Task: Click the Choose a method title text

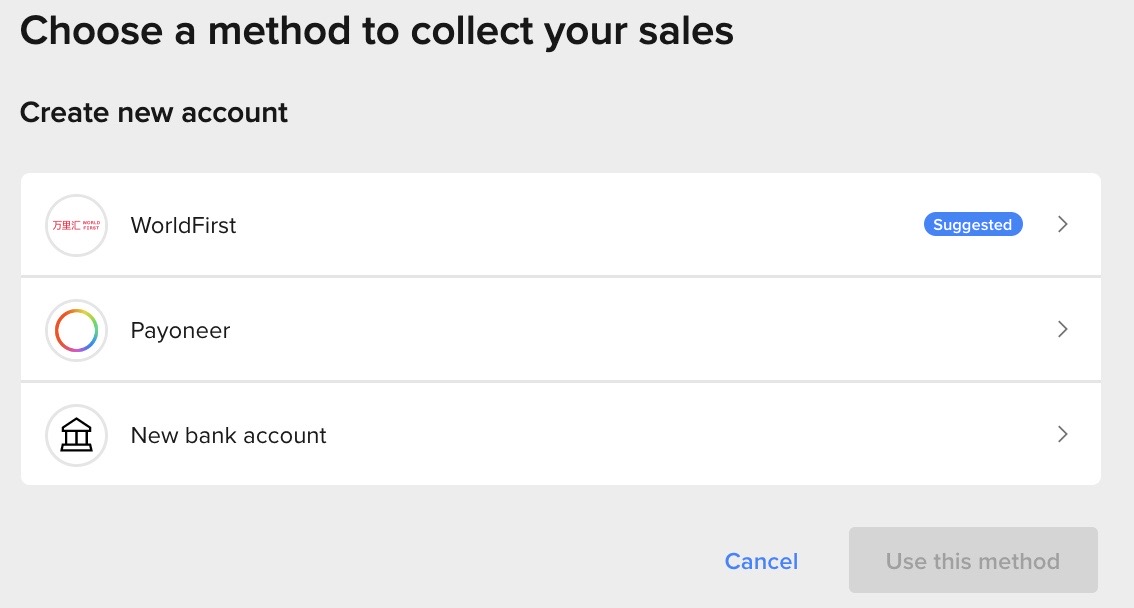Action: 376,32
